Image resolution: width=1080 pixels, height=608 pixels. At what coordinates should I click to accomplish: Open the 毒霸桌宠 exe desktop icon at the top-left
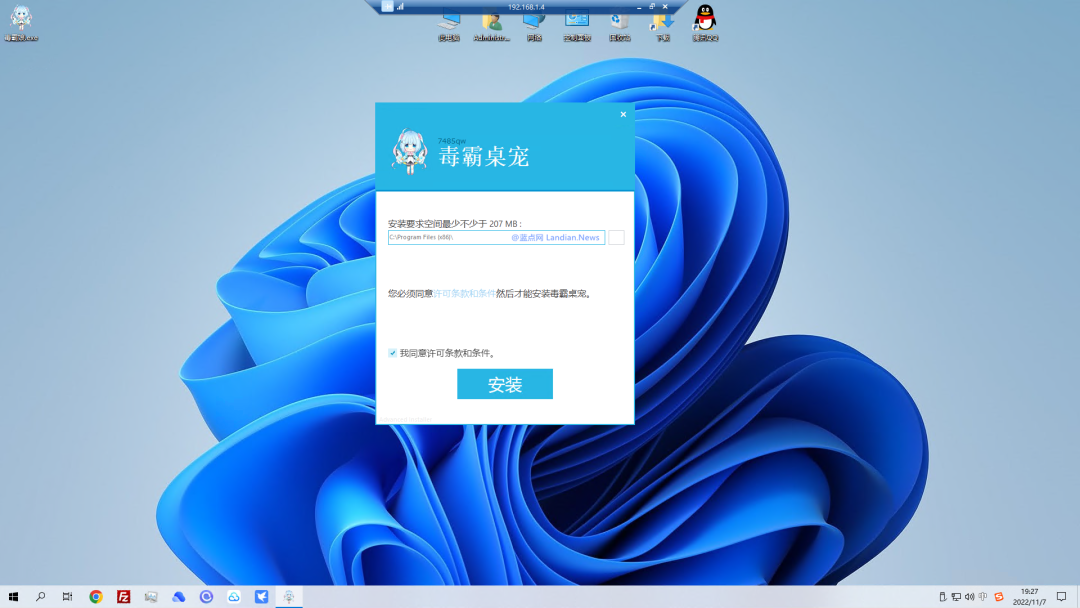[21, 23]
